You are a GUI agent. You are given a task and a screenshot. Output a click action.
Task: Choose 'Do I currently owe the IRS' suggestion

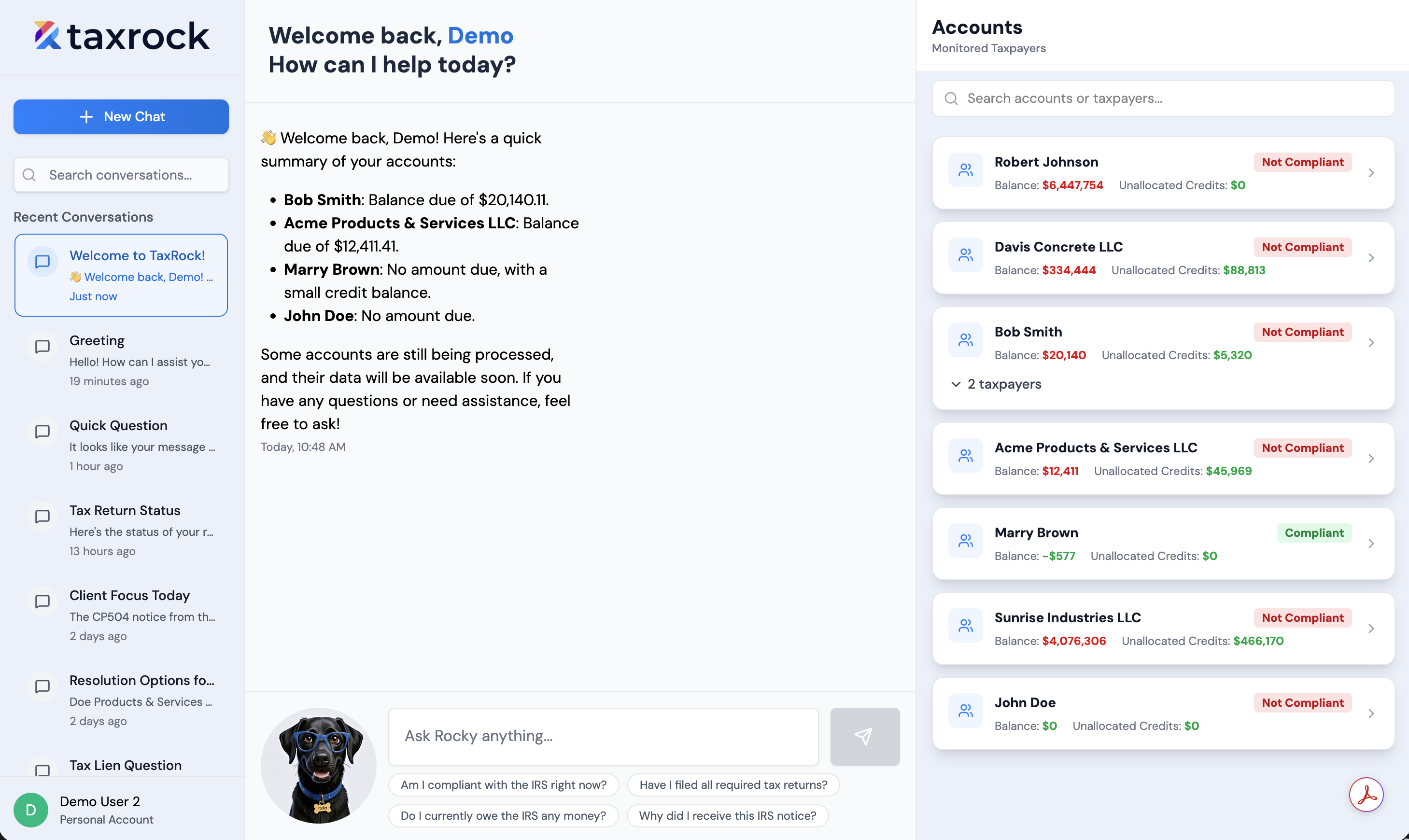point(503,816)
